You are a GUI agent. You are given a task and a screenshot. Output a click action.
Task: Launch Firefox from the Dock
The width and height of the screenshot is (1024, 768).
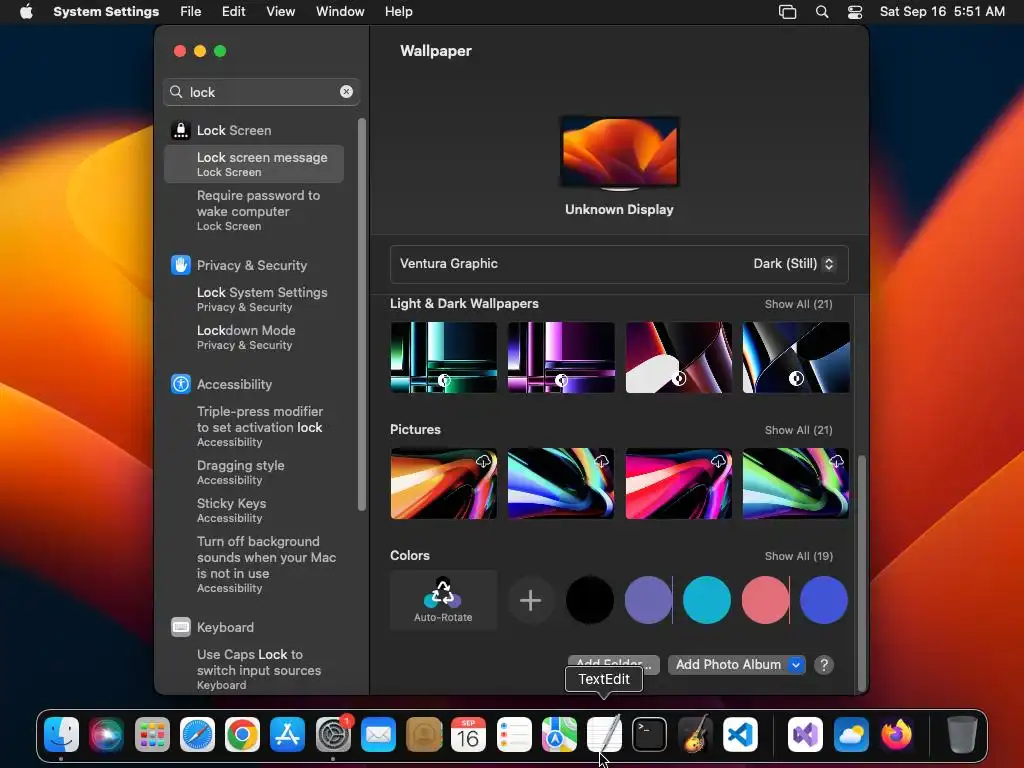tap(896, 735)
